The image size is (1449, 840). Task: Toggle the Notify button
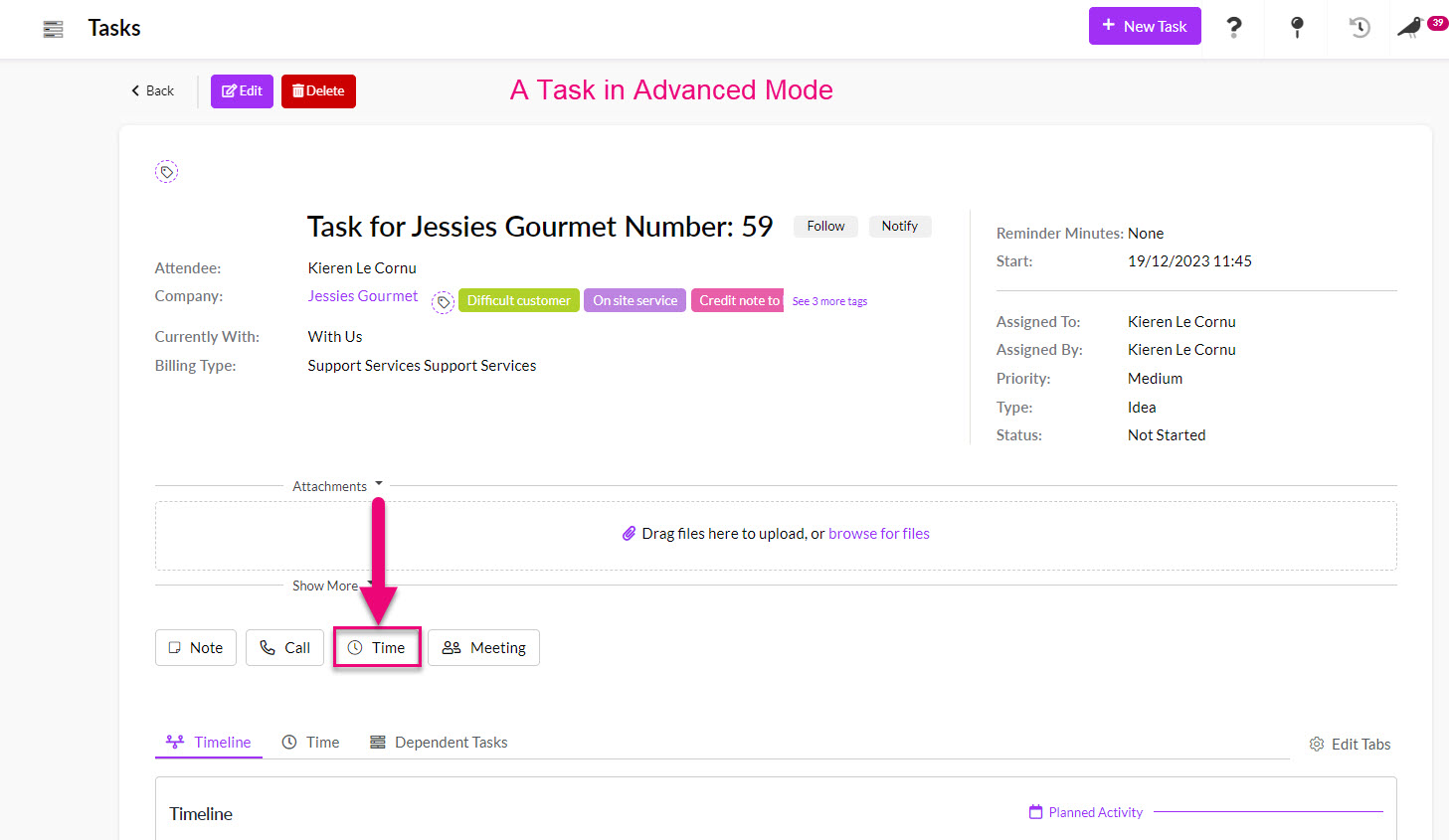pos(899,227)
